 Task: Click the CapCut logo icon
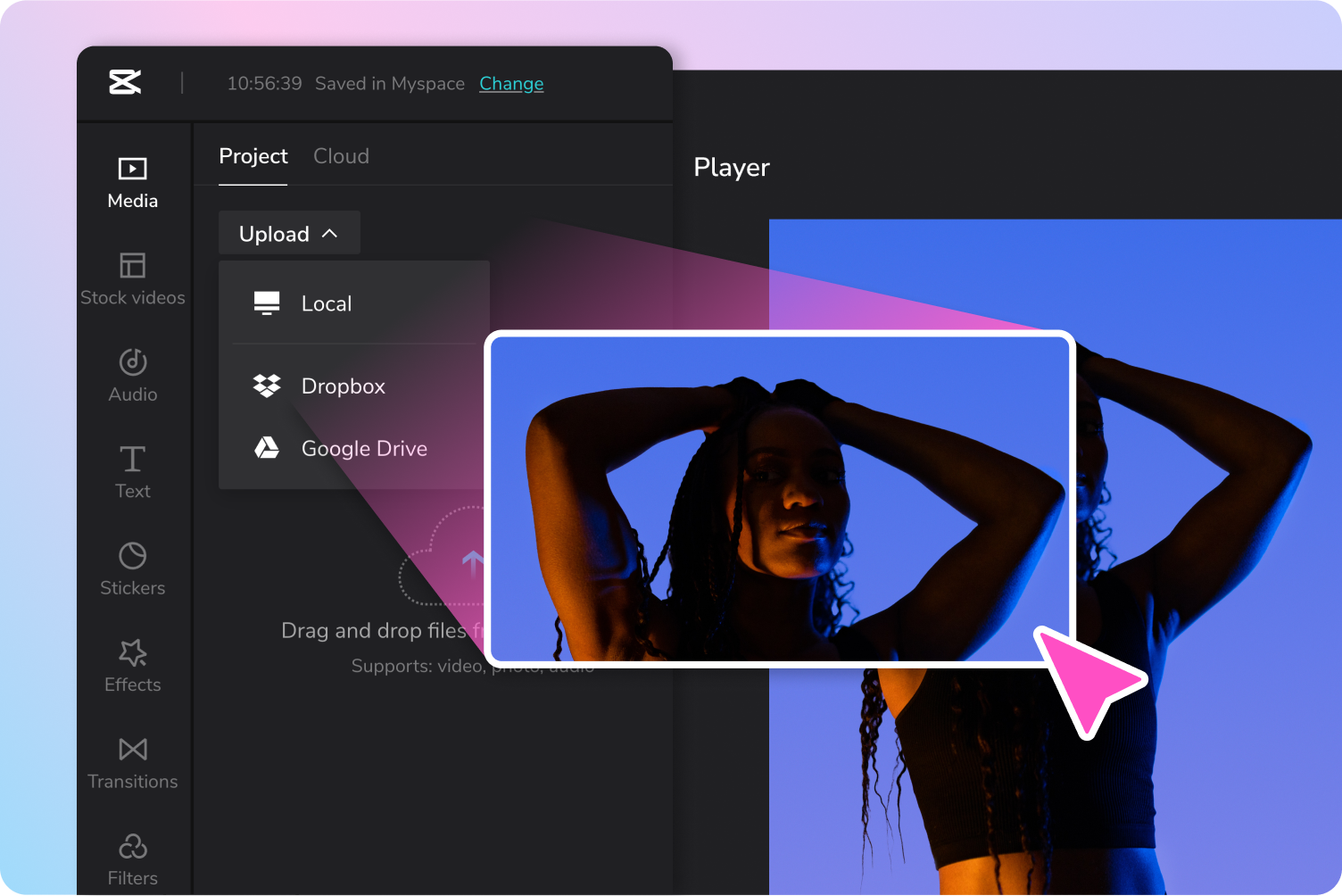[x=125, y=82]
